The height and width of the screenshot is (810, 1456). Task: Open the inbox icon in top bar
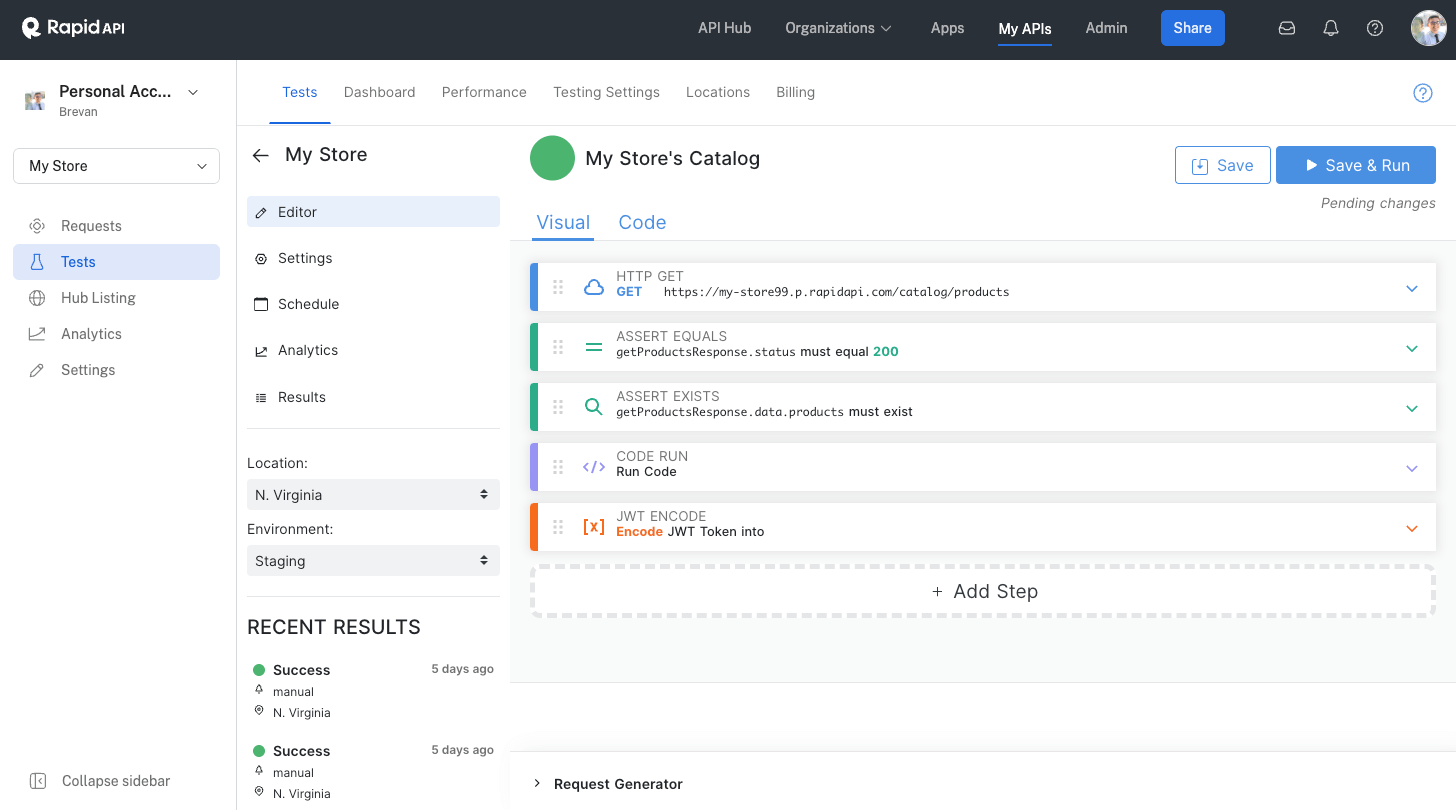click(1287, 28)
